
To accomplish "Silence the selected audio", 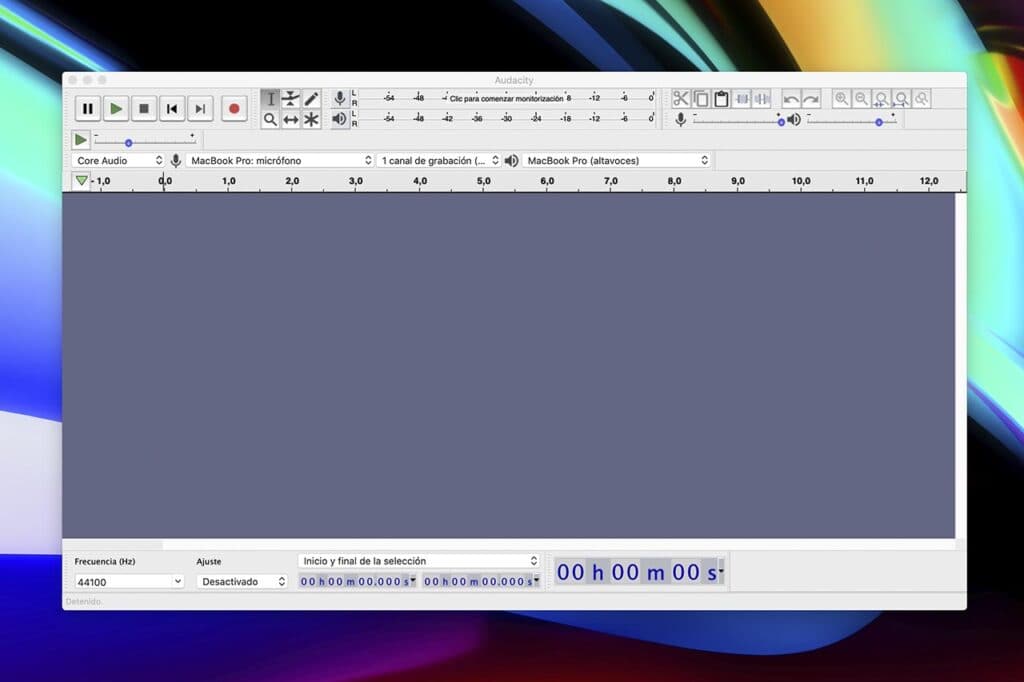I will point(762,99).
